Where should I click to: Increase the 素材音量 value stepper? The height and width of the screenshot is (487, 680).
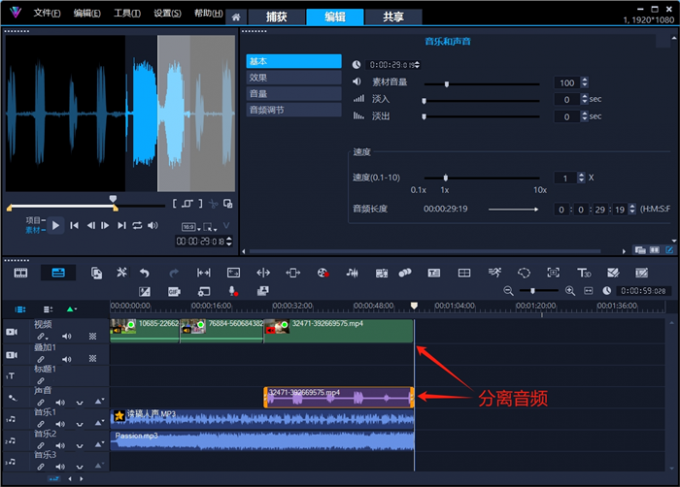point(585,80)
